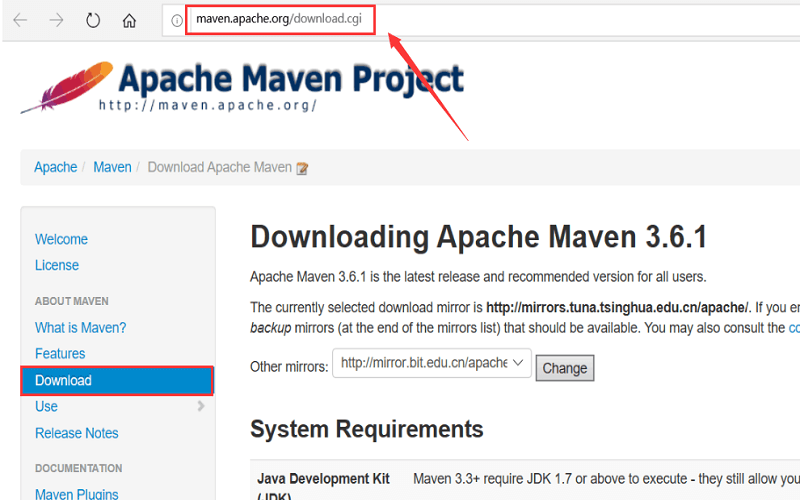The width and height of the screenshot is (800, 500).
Task: Go back using the browser back arrow
Action: [20, 20]
